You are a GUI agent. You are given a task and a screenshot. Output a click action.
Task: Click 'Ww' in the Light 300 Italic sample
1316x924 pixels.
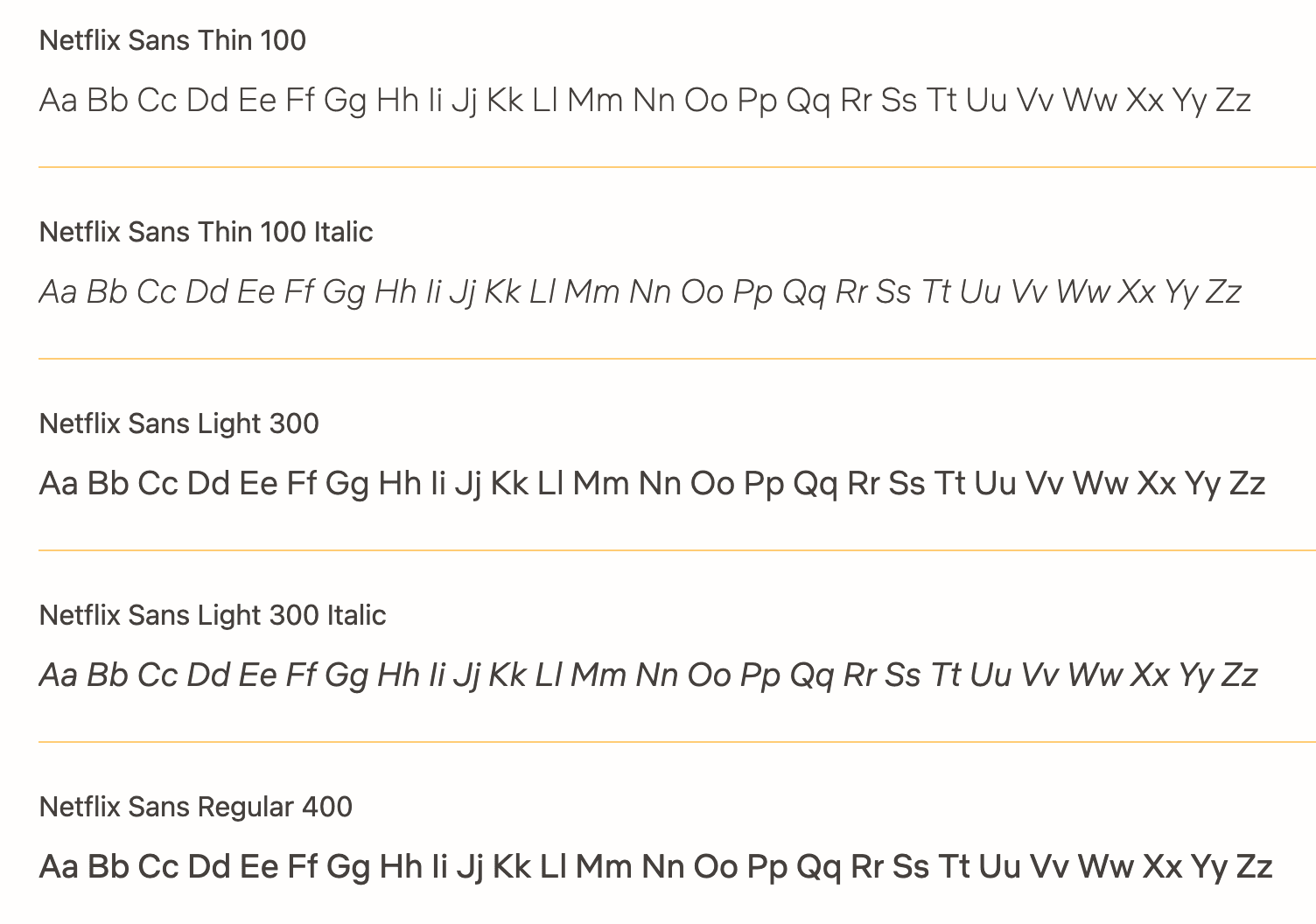point(1095,675)
